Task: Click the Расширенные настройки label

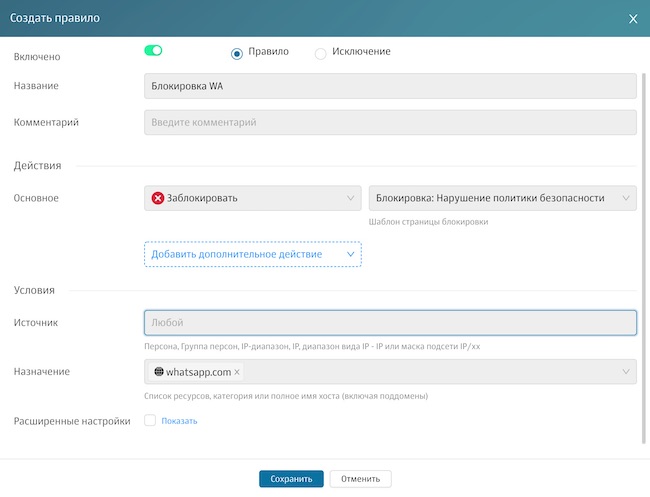Action: pos(72,421)
